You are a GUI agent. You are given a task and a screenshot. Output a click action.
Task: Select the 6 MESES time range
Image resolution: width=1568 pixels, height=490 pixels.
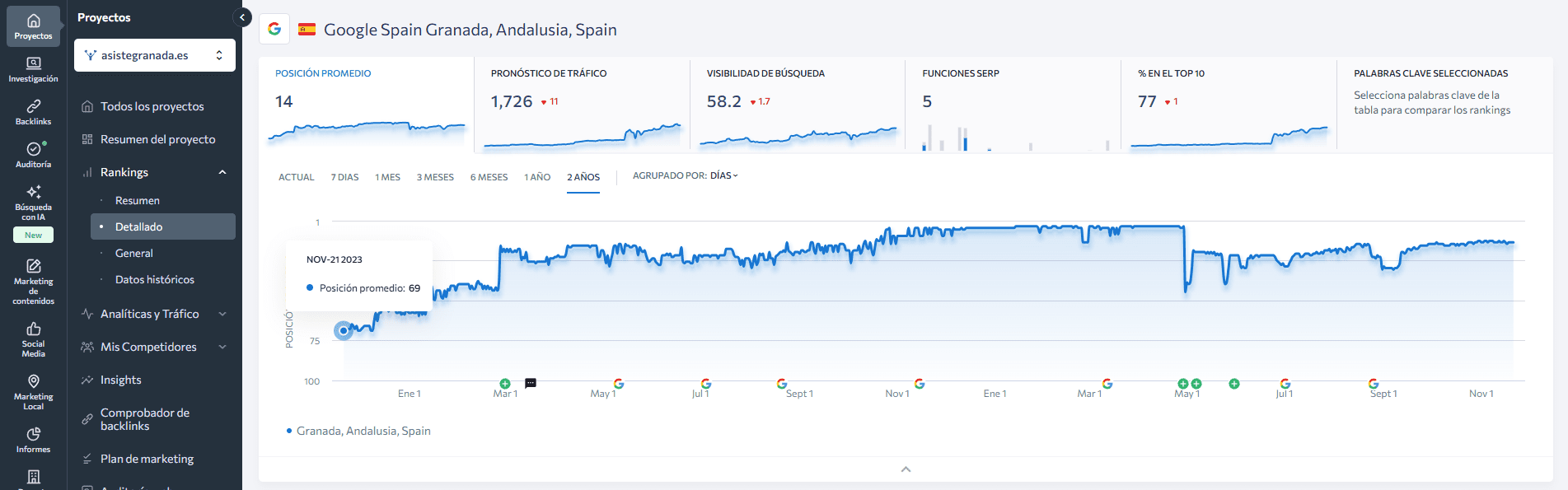[x=489, y=177]
